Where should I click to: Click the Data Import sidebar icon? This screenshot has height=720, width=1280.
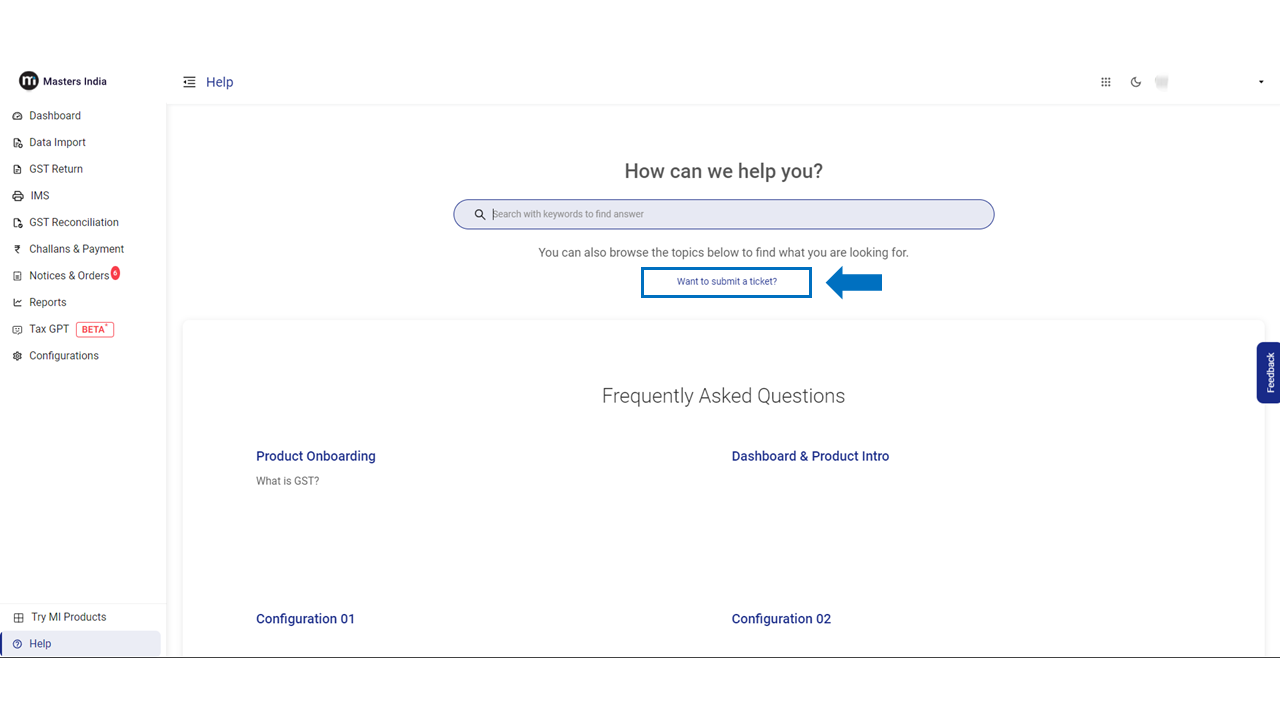click(x=18, y=143)
